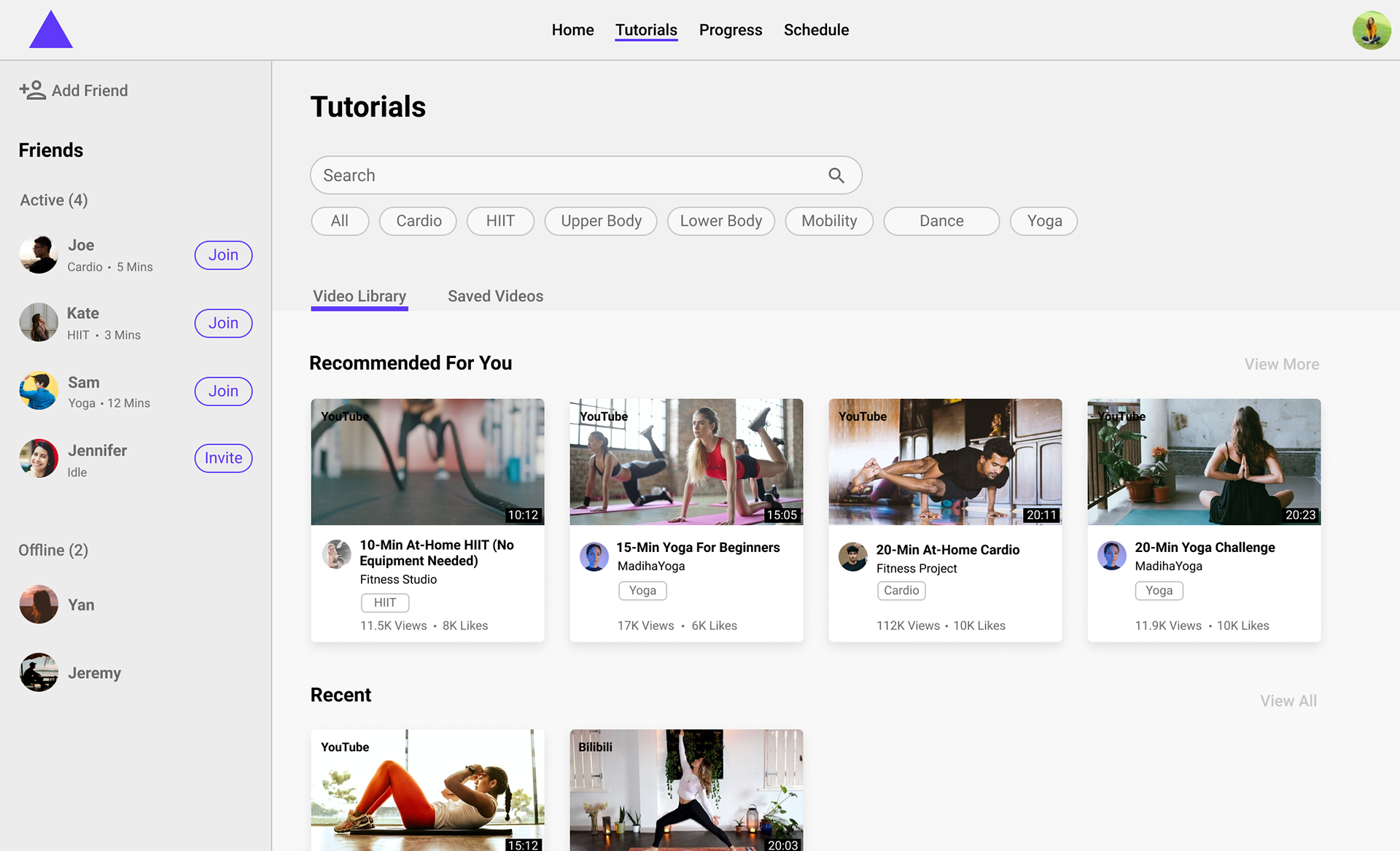
Task: Go to the Home page
Action: 572,30
